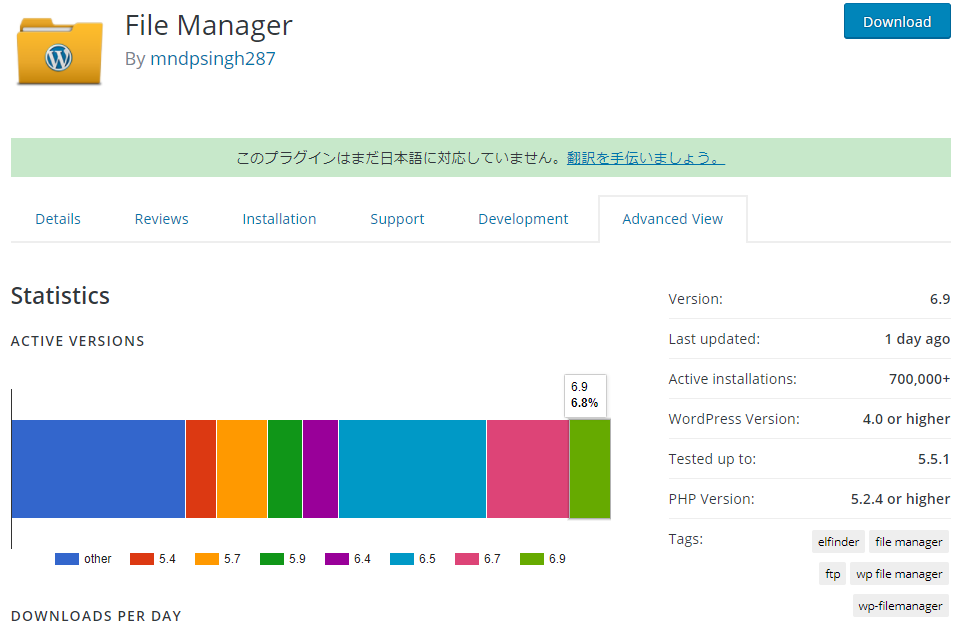This screenshot has height=630, width=961.
Task: Open author link mndpsingh287
Action: click(x=213, y=59)
